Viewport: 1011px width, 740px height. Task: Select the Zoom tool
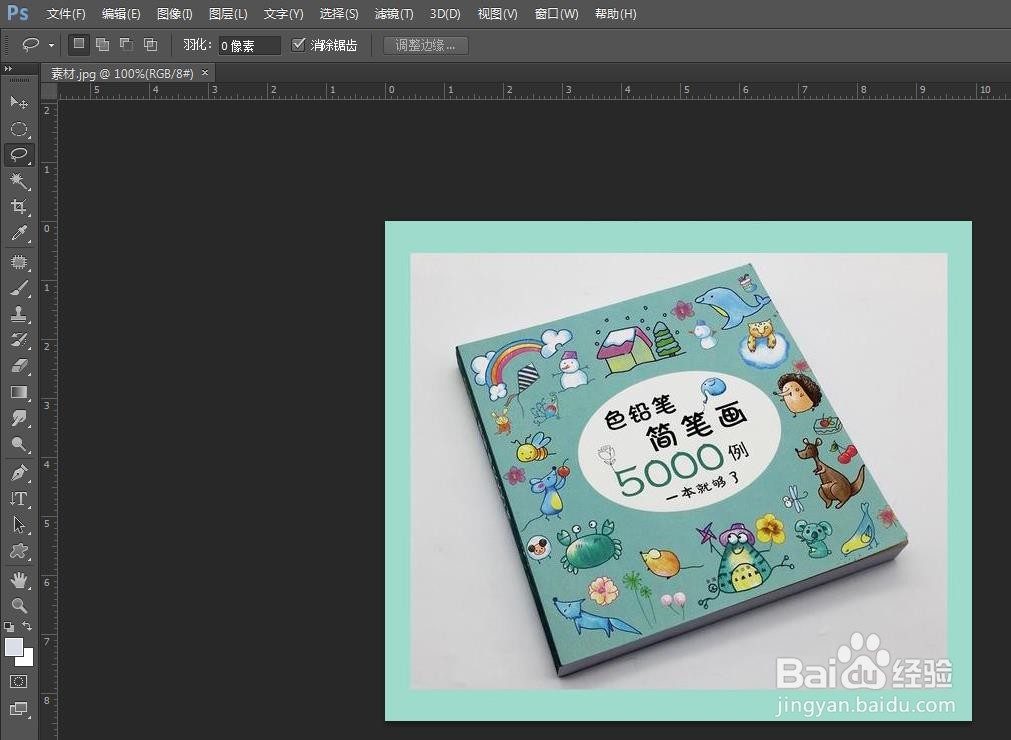pos(19,605)
